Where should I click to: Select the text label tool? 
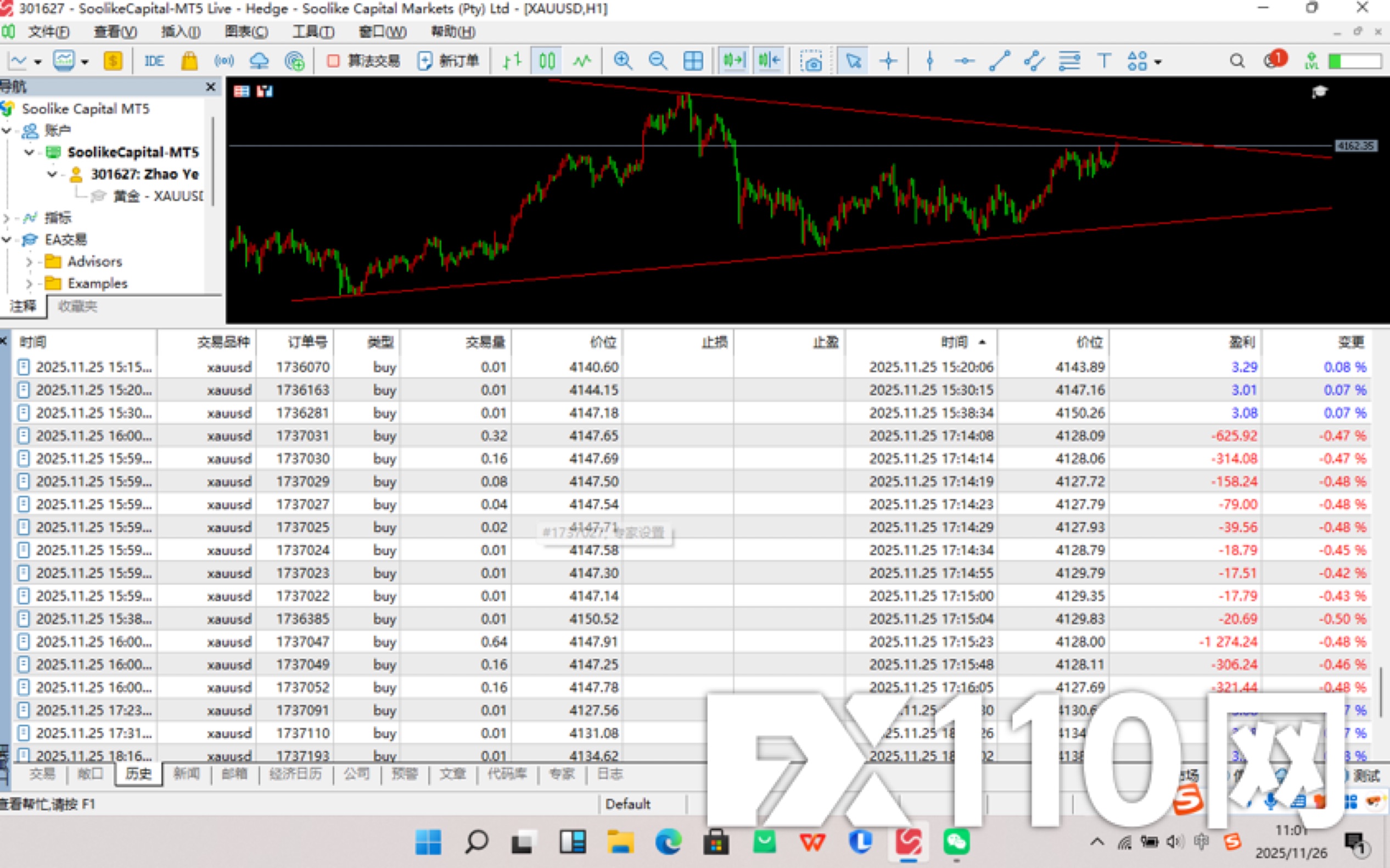point(1103,61)
